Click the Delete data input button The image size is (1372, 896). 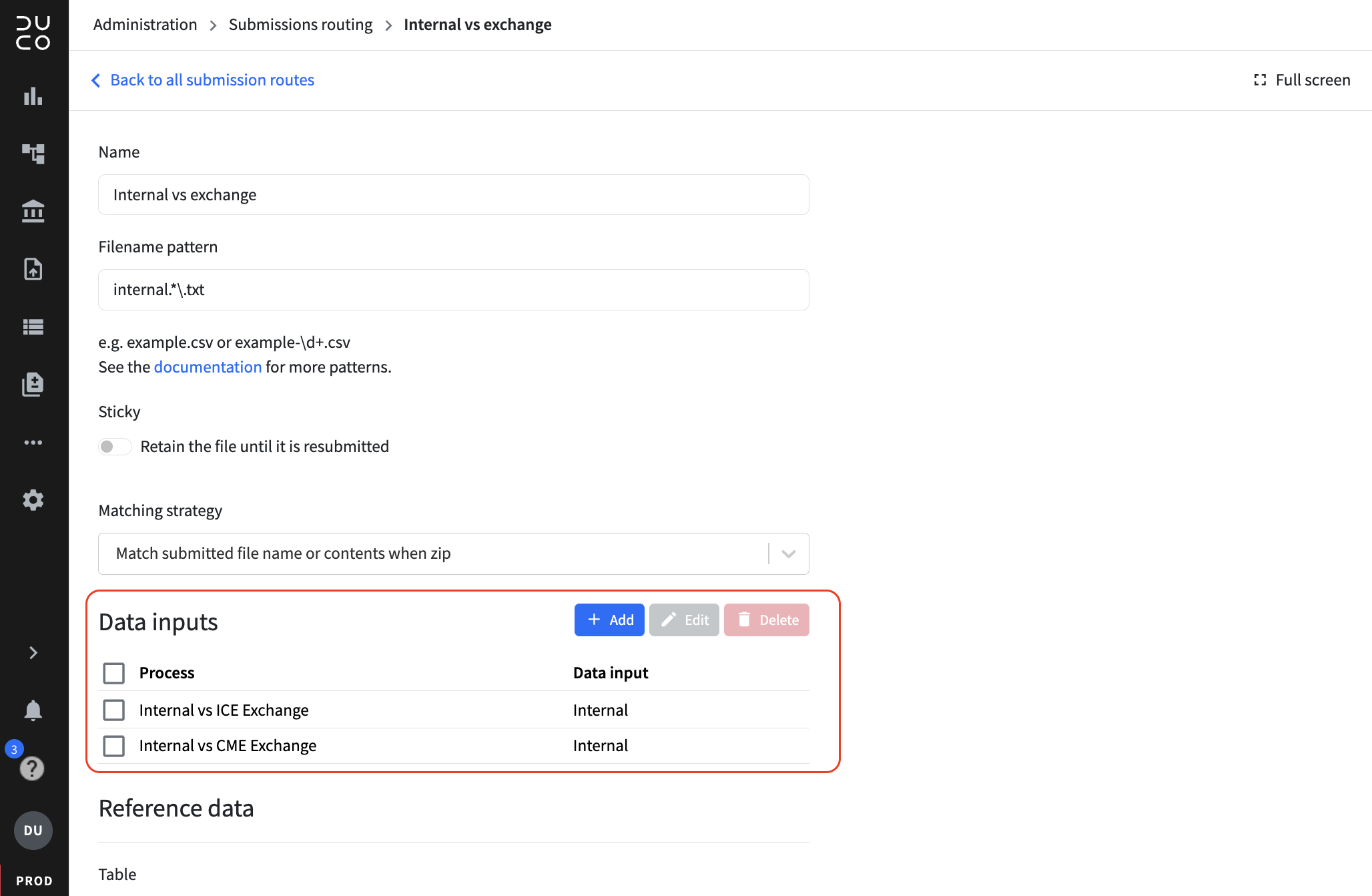pos(766,620)
